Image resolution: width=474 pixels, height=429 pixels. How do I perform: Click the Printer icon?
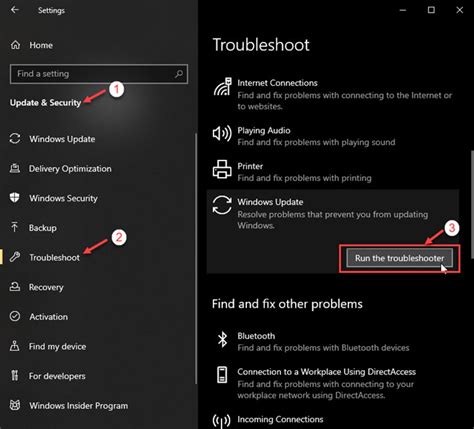point(222,169)
